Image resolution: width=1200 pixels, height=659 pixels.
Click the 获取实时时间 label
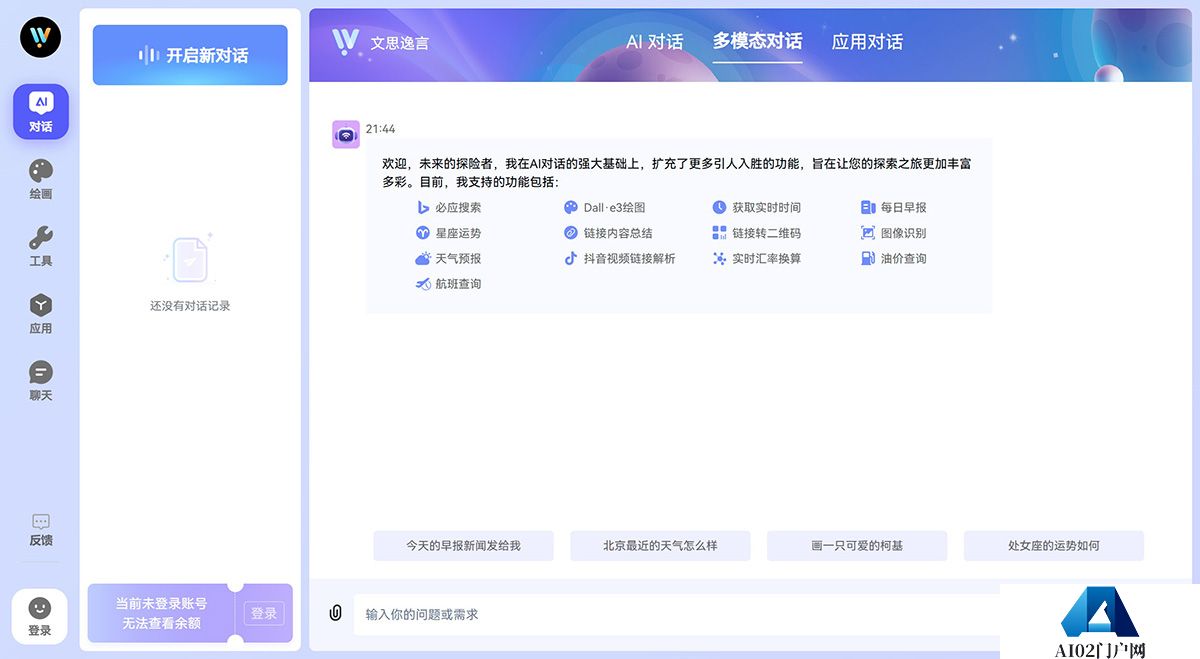pyautogui.click(x=766, y=207)
